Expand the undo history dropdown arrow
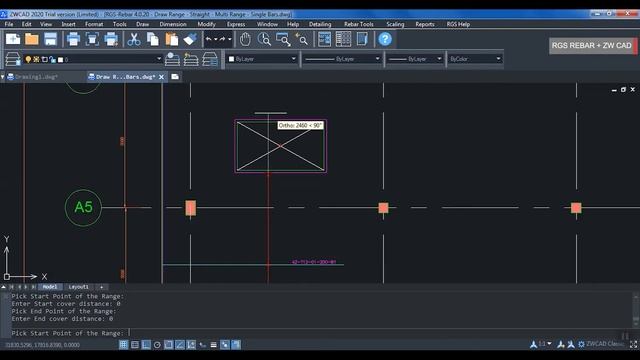Screen dimensions: 640x360 click(215, 39)
